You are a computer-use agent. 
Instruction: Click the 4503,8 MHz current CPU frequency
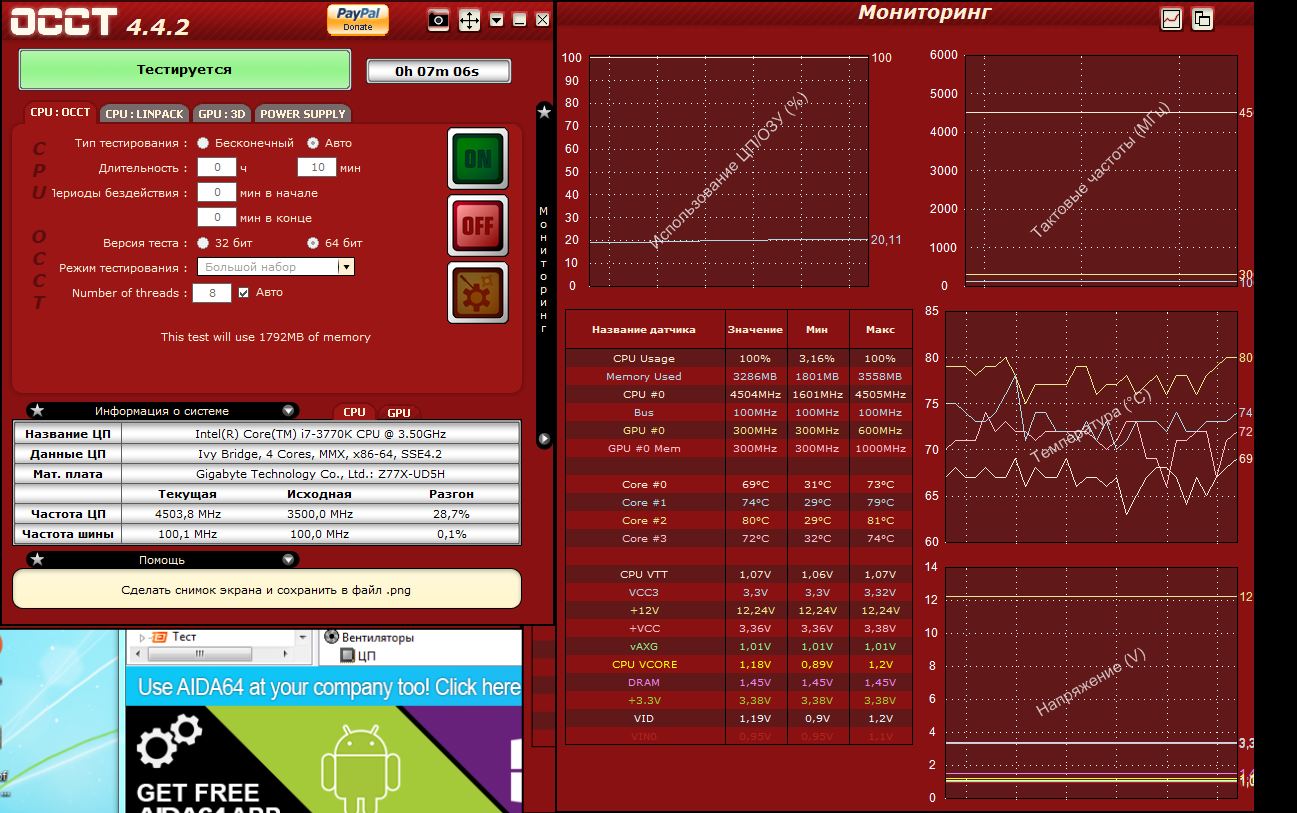pyautogui.click(x=188, y=514)
